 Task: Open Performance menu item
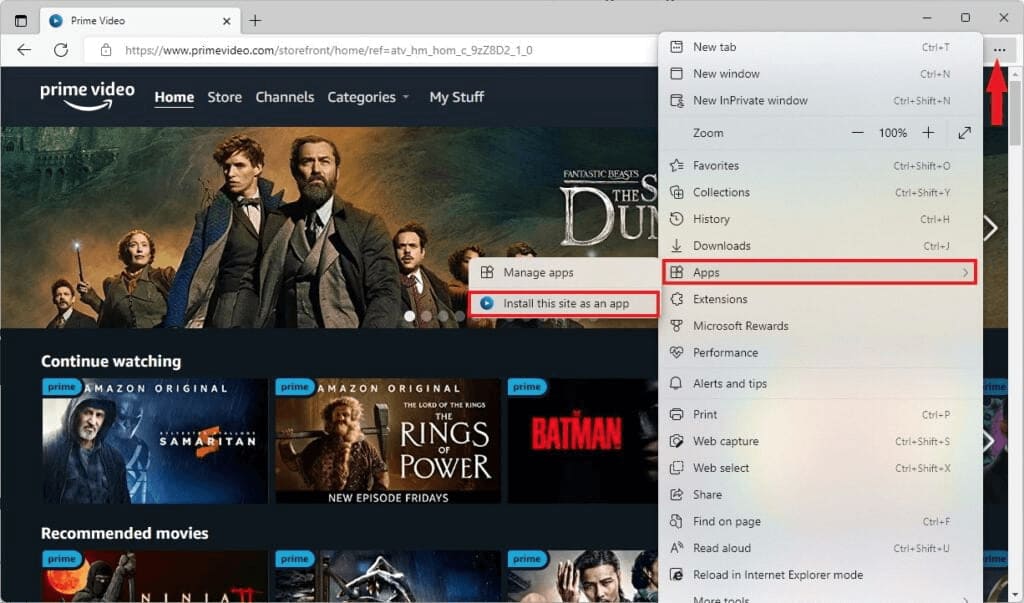pos(820,353)
